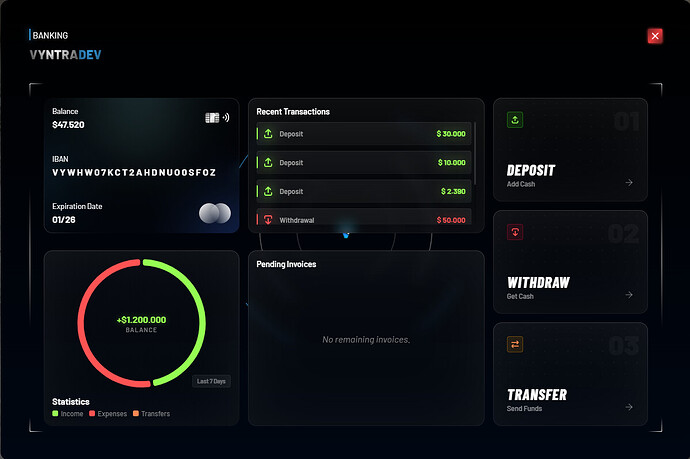Click the card chip icon on balance card
The width and height of the screenshot is (690, 459).
212,118
